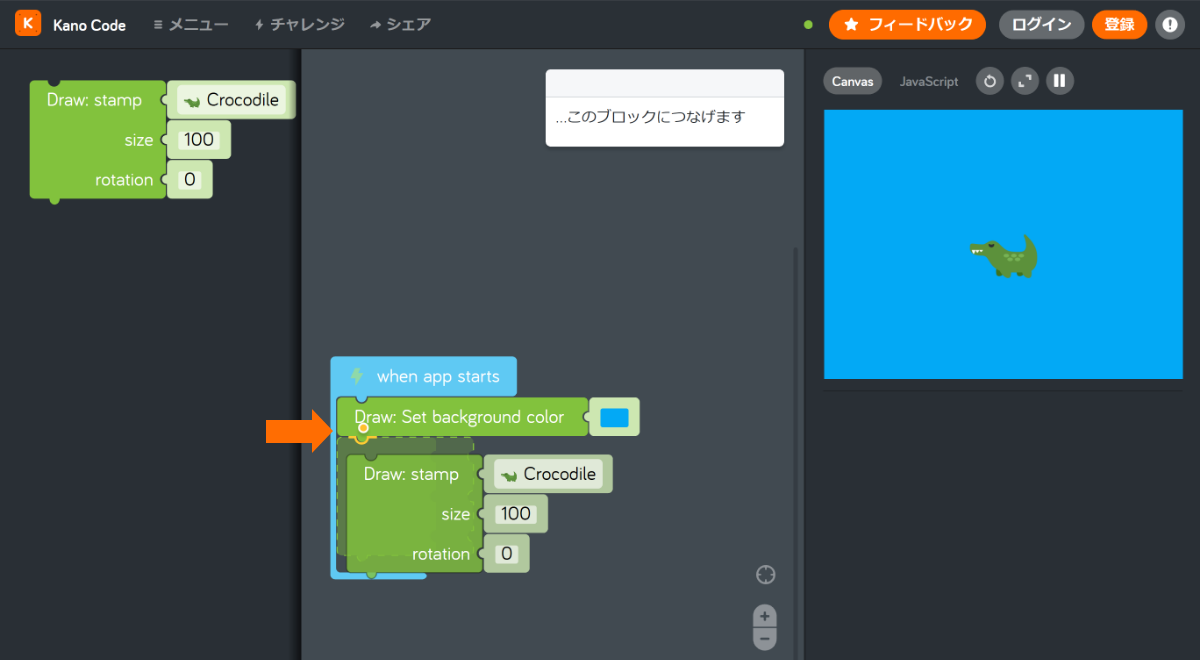1200x660 pixels.
Task: Click the alert exclamation icon in the top bar
Action: point(1170,24)
